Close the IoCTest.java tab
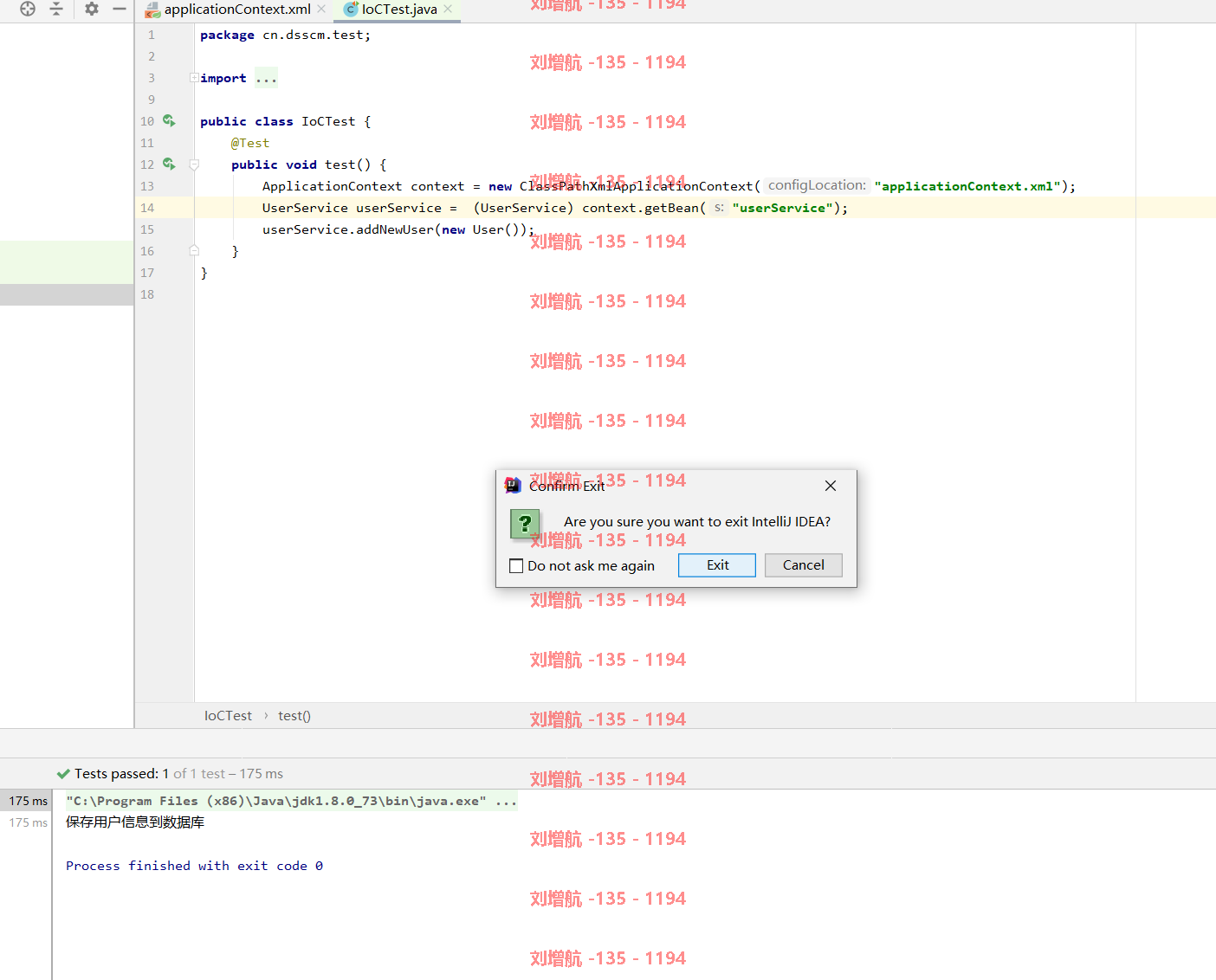This screenshot has width=1216, height=980. click(x=448, y=9)
